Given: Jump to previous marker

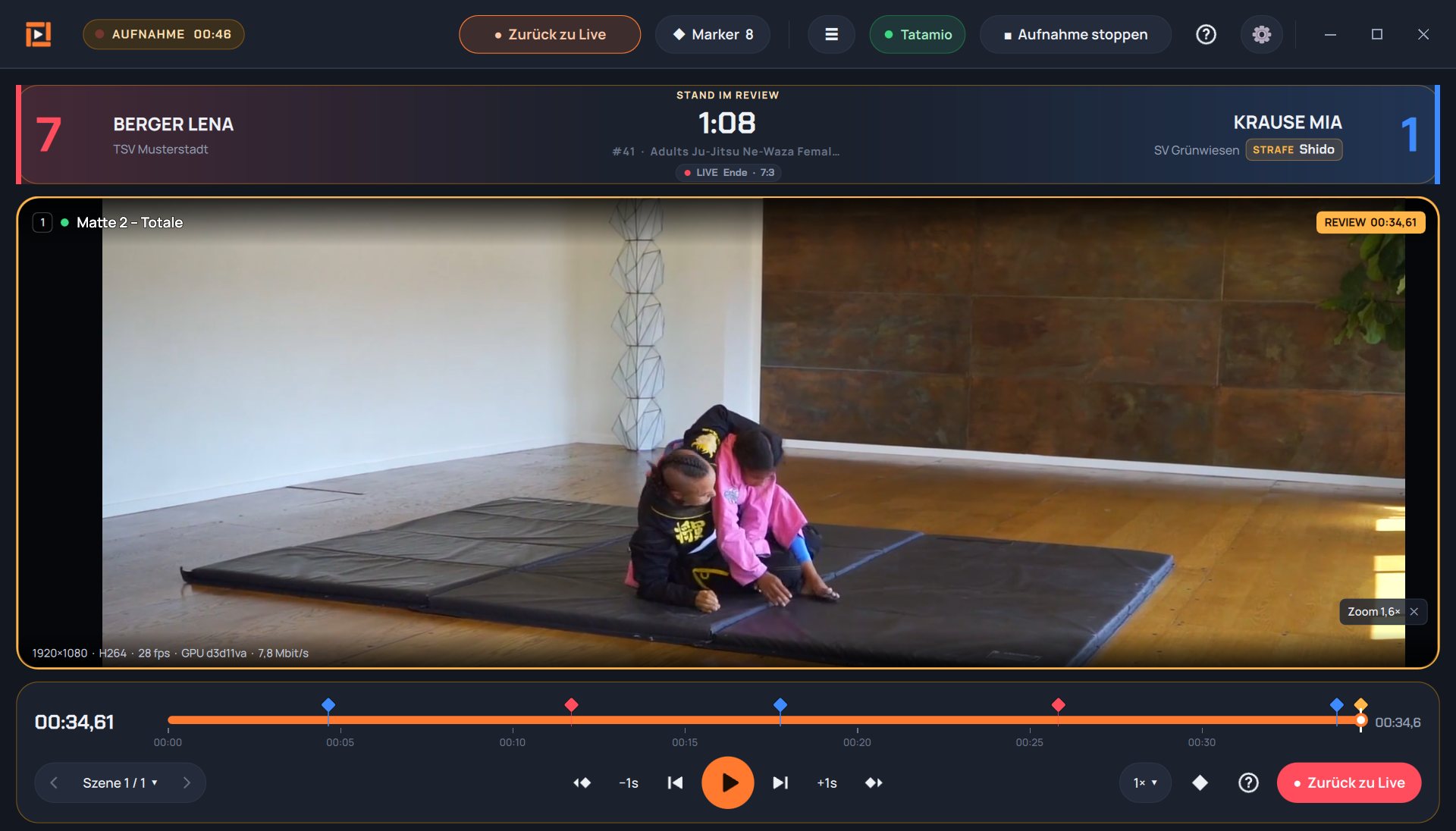Looking at the screenshot, I should (582, 782).
